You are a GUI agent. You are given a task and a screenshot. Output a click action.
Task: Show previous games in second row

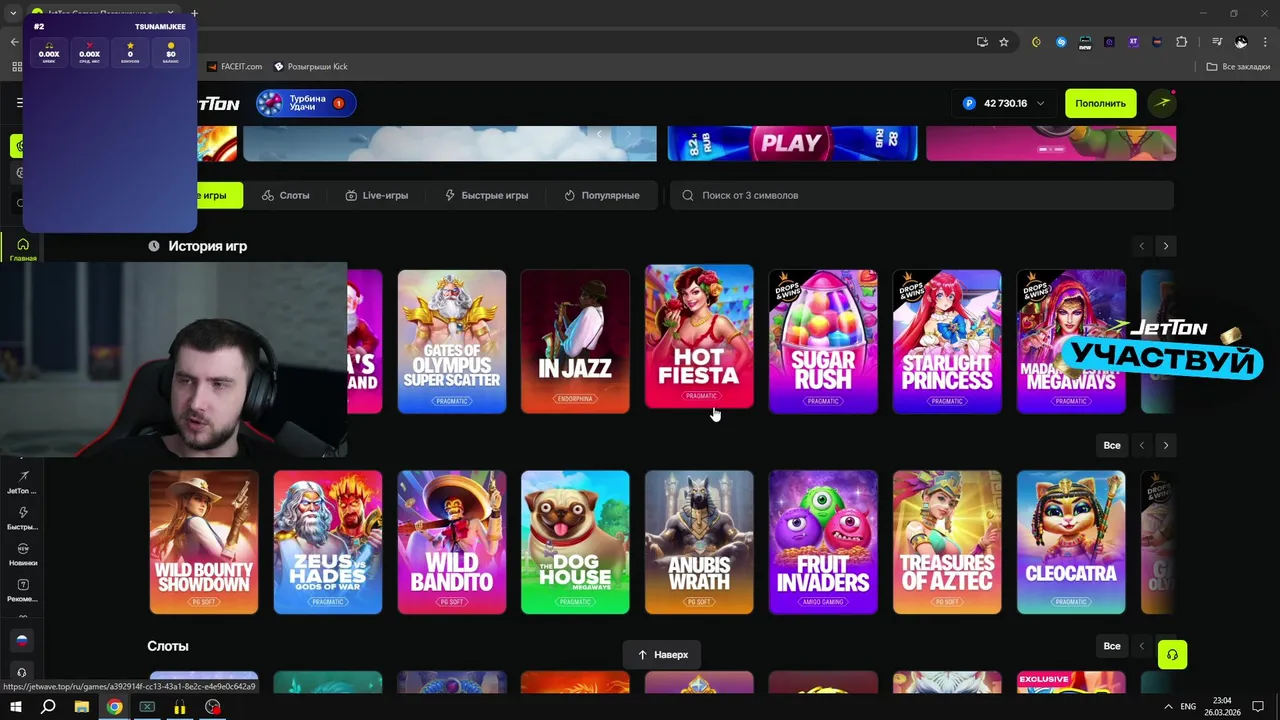1141,445
